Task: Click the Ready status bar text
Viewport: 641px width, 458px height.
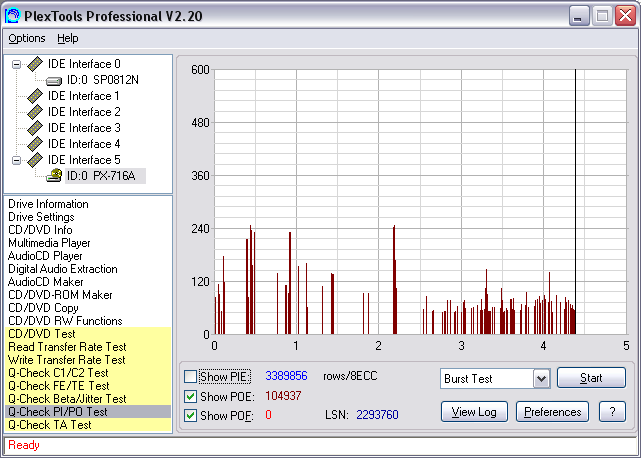Action: (x=24, y=445)
